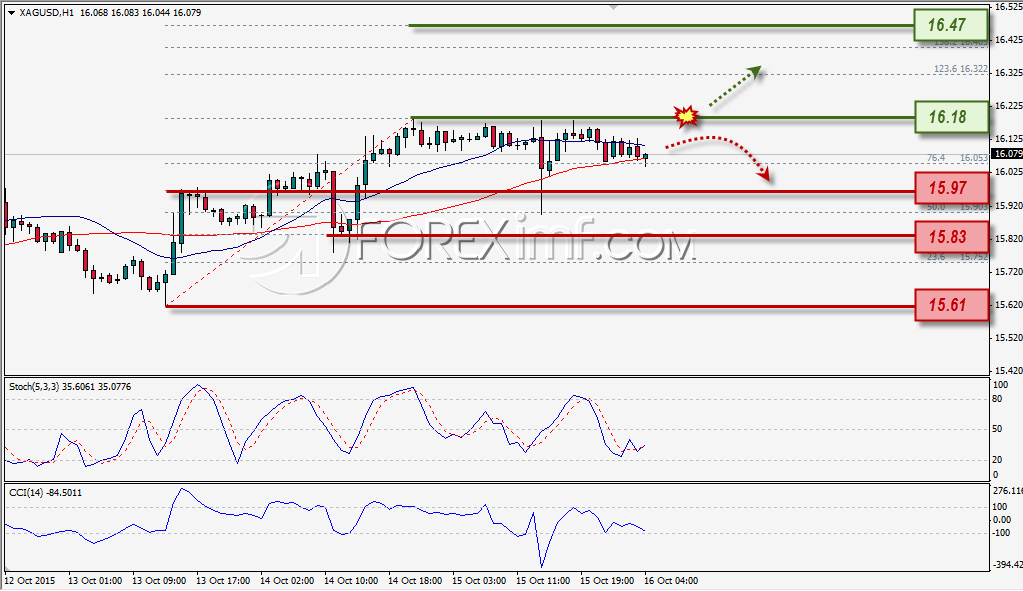Viewport: 1023px width, 591px height.
Task: Click the Stochastic scale value 20
Action: click(x=998, y=460)
